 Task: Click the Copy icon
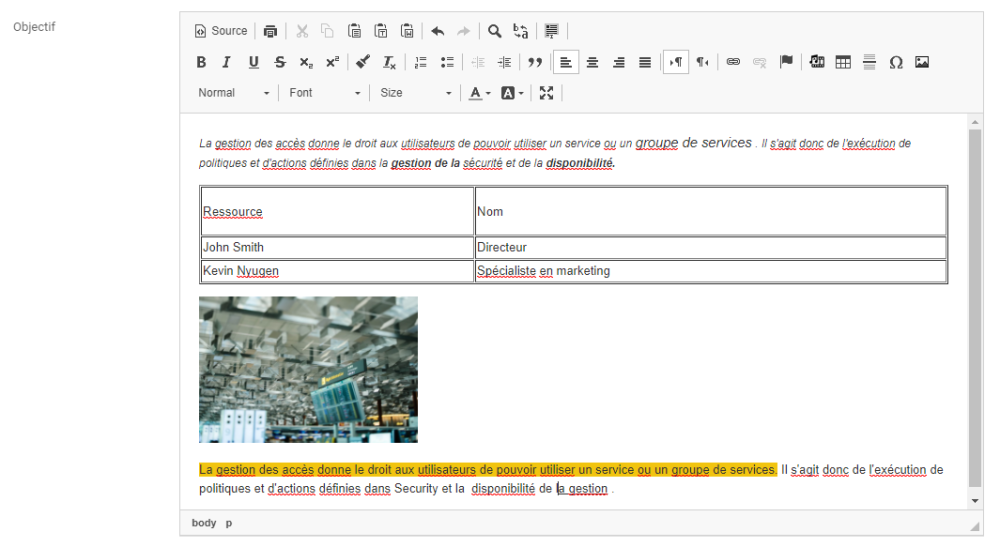(327, 31)
